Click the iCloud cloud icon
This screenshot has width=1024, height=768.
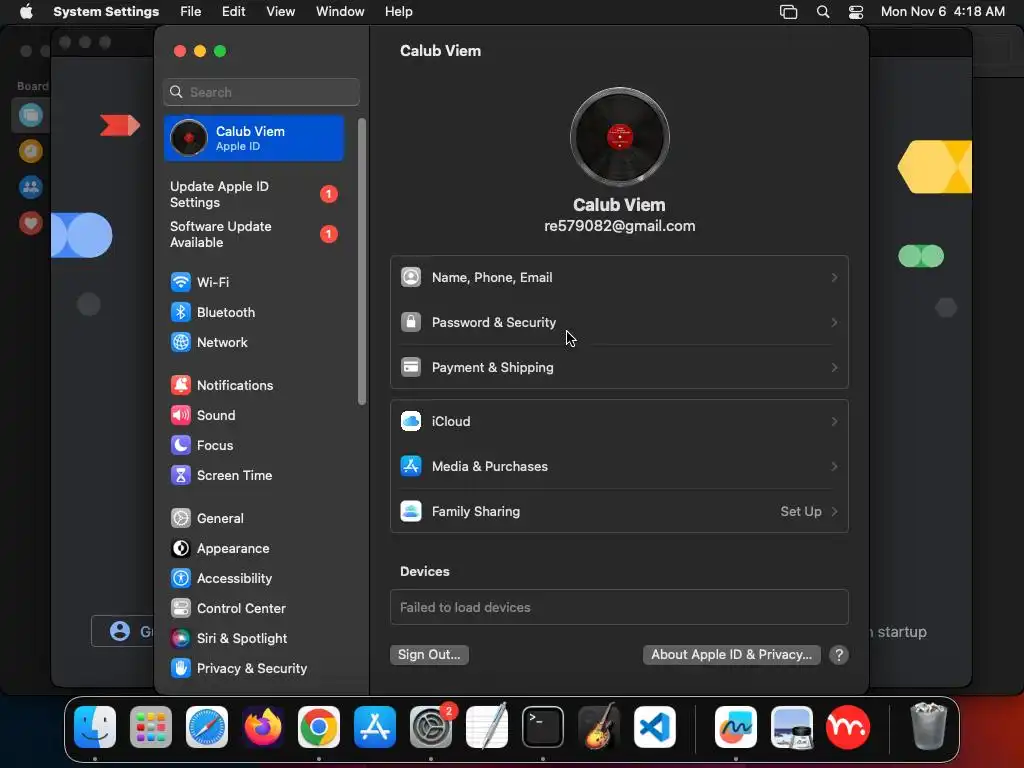411,421
